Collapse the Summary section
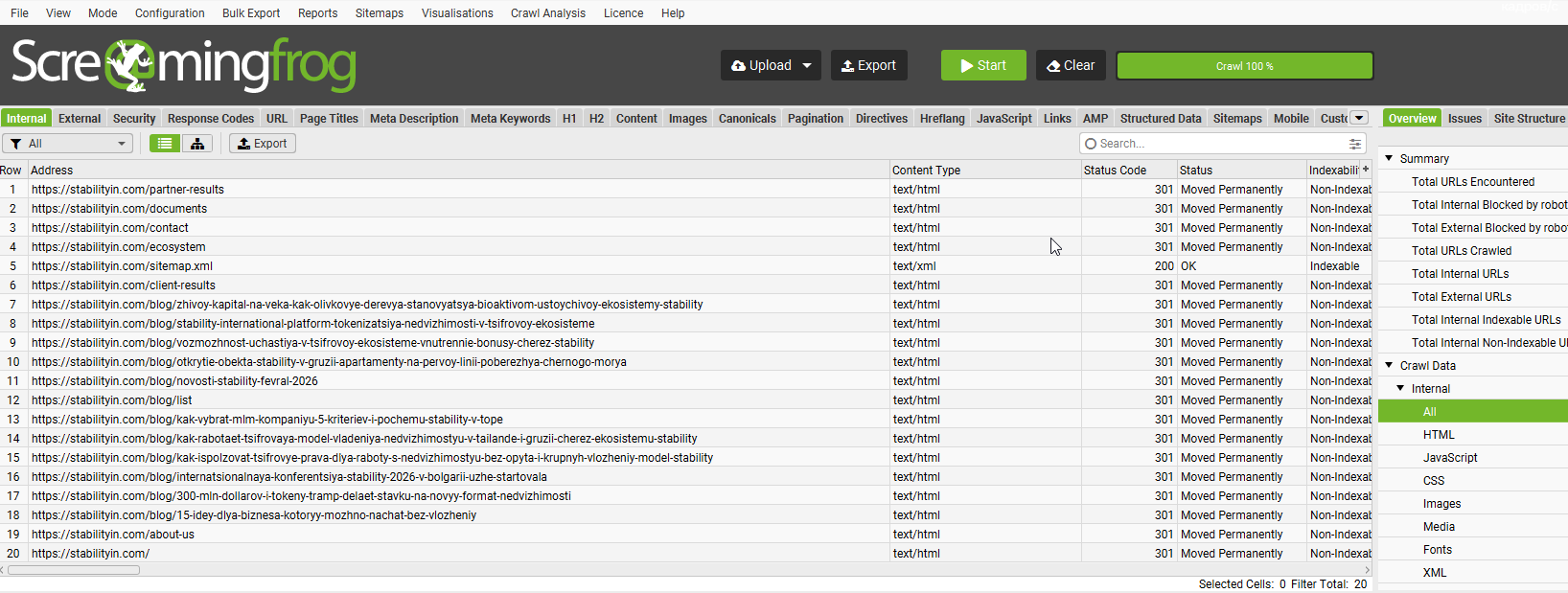Image resolution: width=1568 pixels, height=593 pixels. click(x=1389, y=158)
